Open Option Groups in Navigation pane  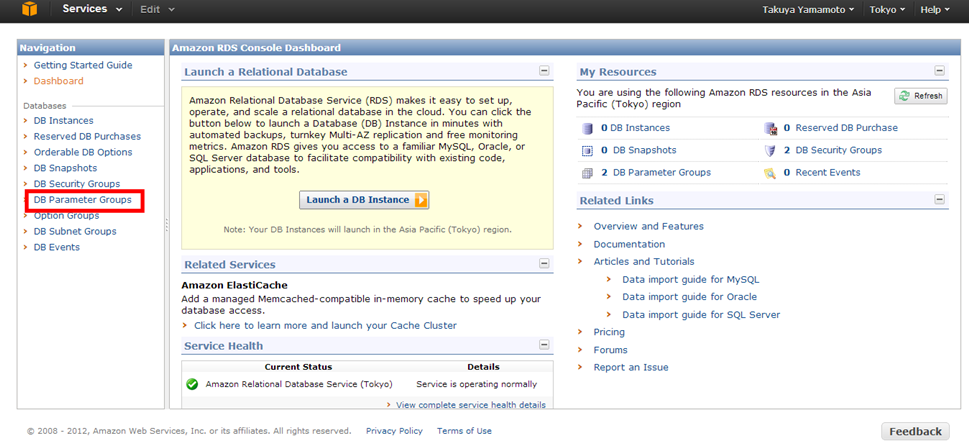(x=67, y=216)
